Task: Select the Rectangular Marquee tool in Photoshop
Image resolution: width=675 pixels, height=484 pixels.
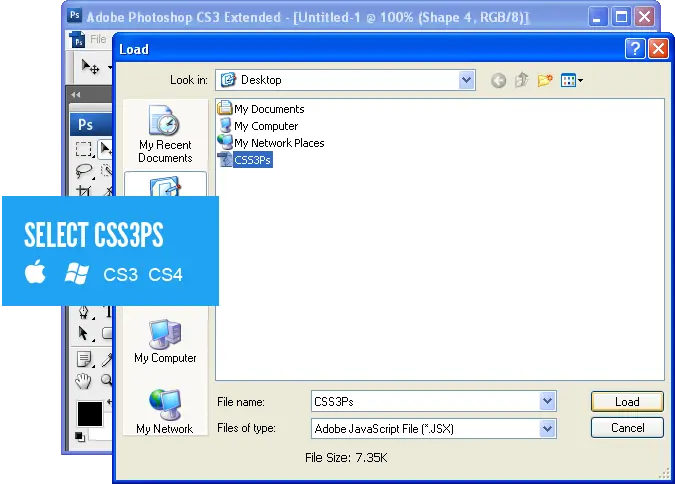Action: [84, 149]
